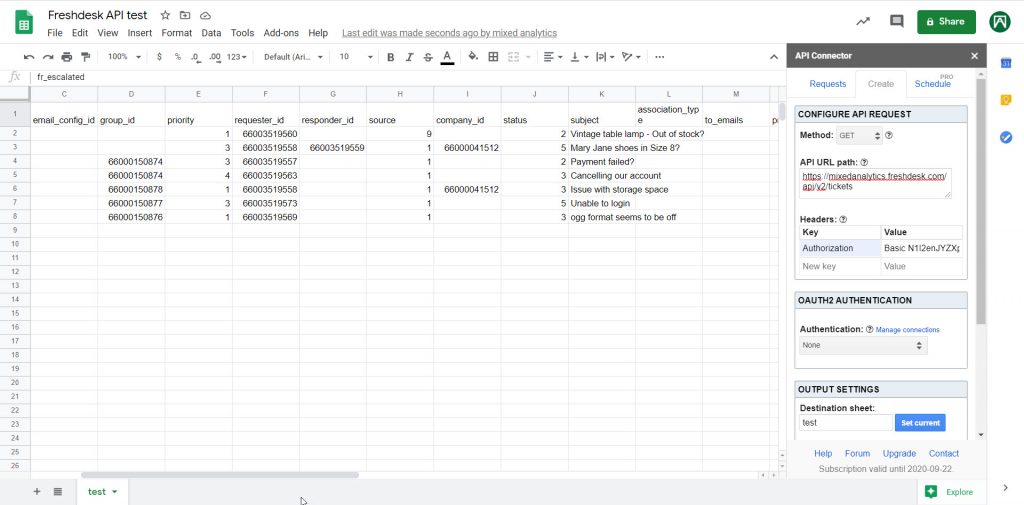
Task: Open the font size 10 dropdown
Action: tap(356, 57)
